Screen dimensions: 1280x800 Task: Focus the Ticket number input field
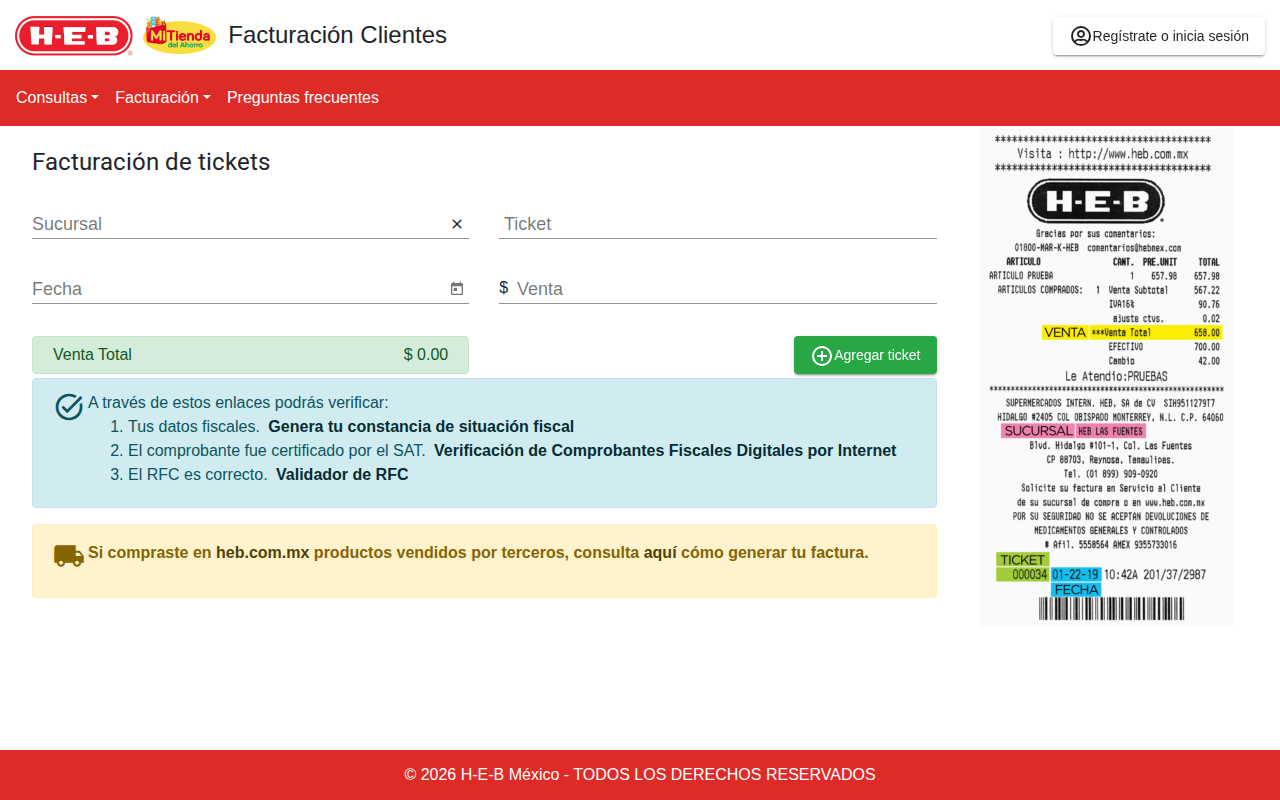click(x=718, y=224)
